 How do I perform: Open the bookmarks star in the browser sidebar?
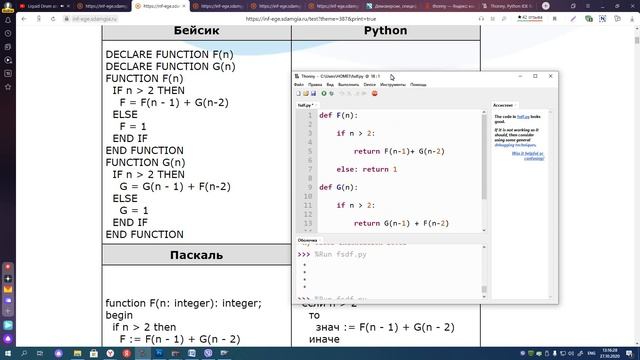click(8, 87)
